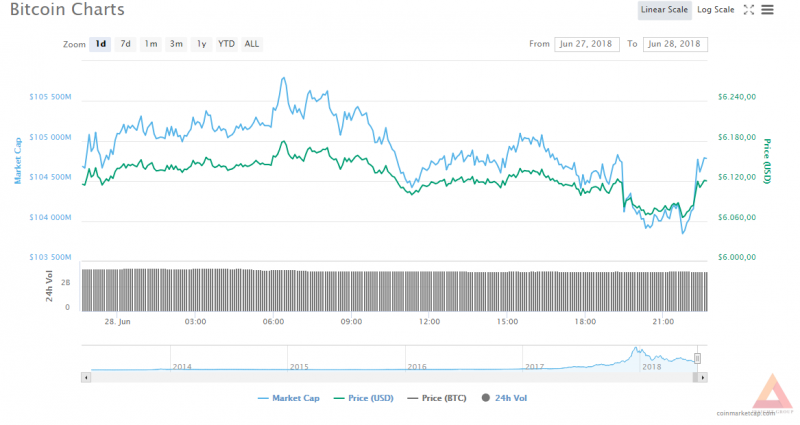Screen dimensions: 800x425
Task: Click the 2017 label in navigator
Action: coord(534,367)
